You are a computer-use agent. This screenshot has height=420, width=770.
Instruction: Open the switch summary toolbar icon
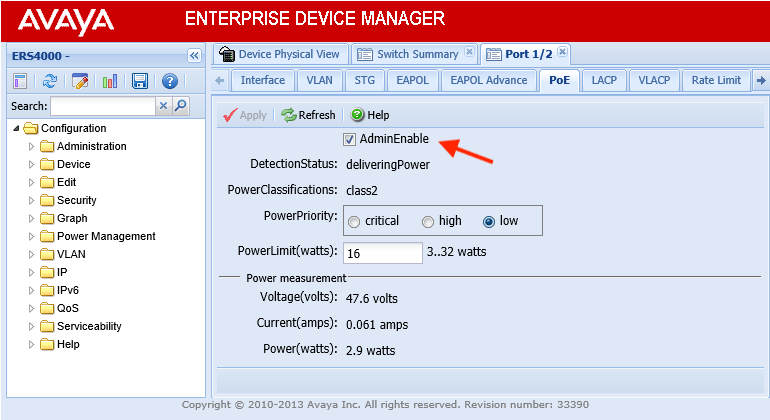click(20, 81)
